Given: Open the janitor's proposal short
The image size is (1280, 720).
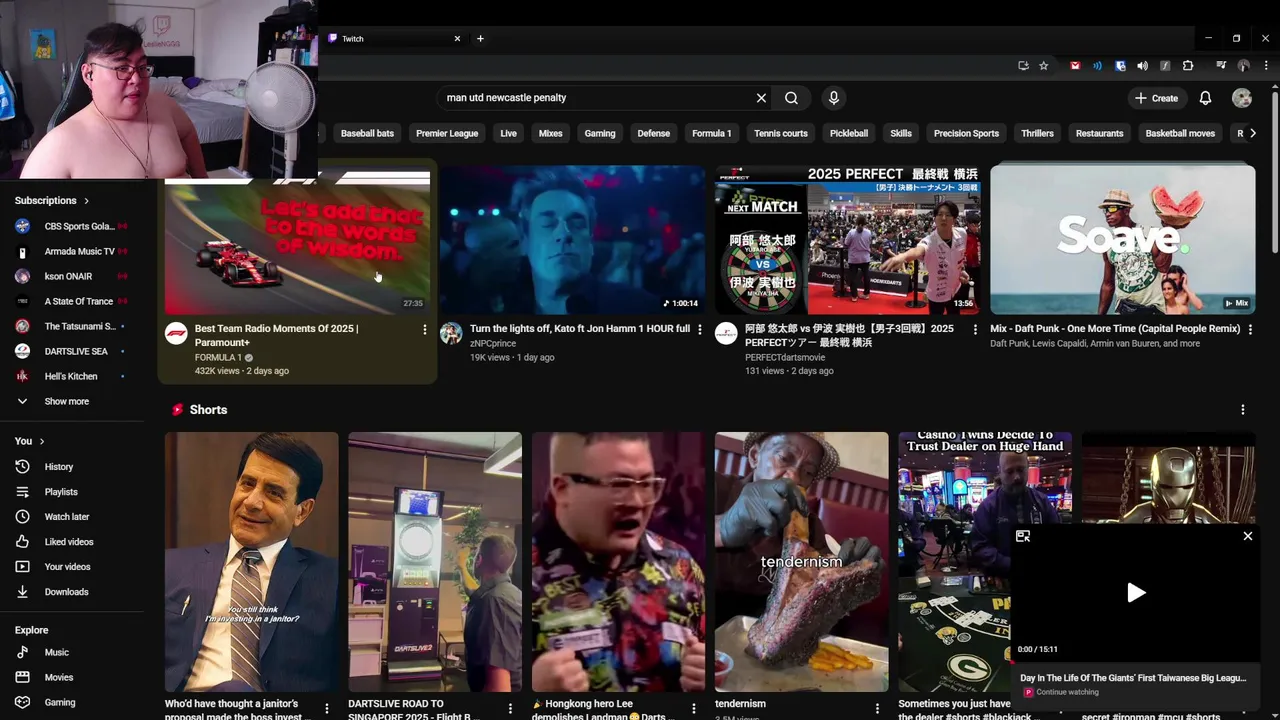Looking at the screenshot, I should point(251,562).
